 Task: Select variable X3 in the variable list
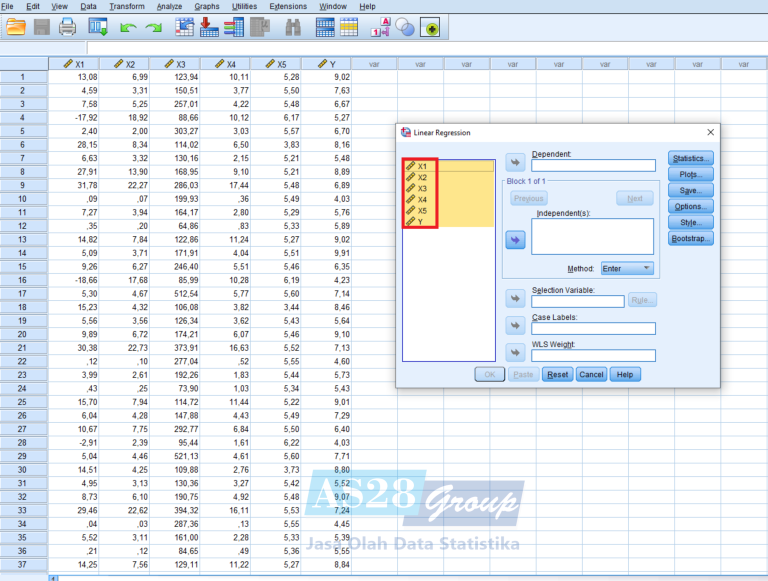point(423,189)
